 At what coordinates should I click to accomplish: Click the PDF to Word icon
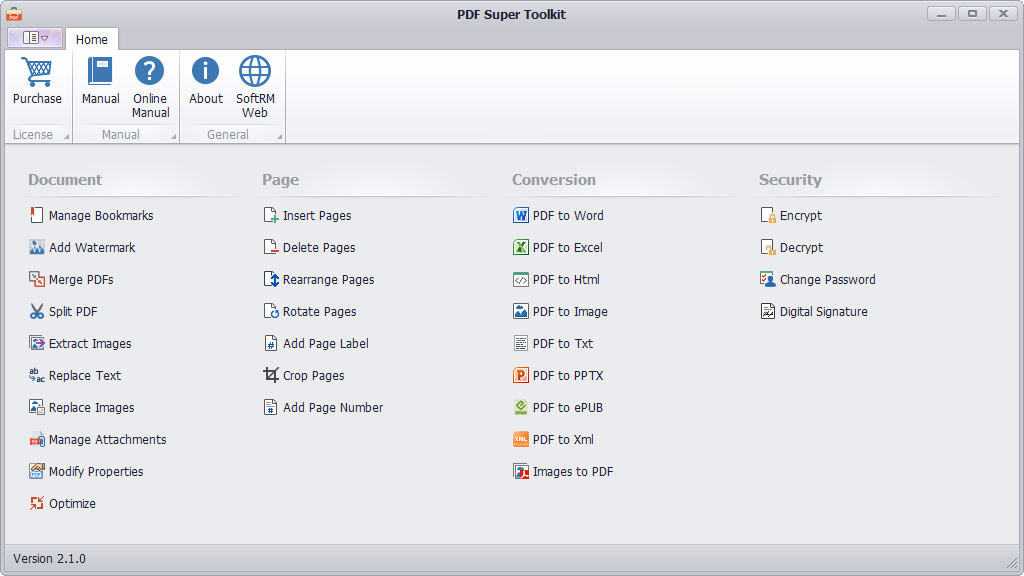[521, 216]
